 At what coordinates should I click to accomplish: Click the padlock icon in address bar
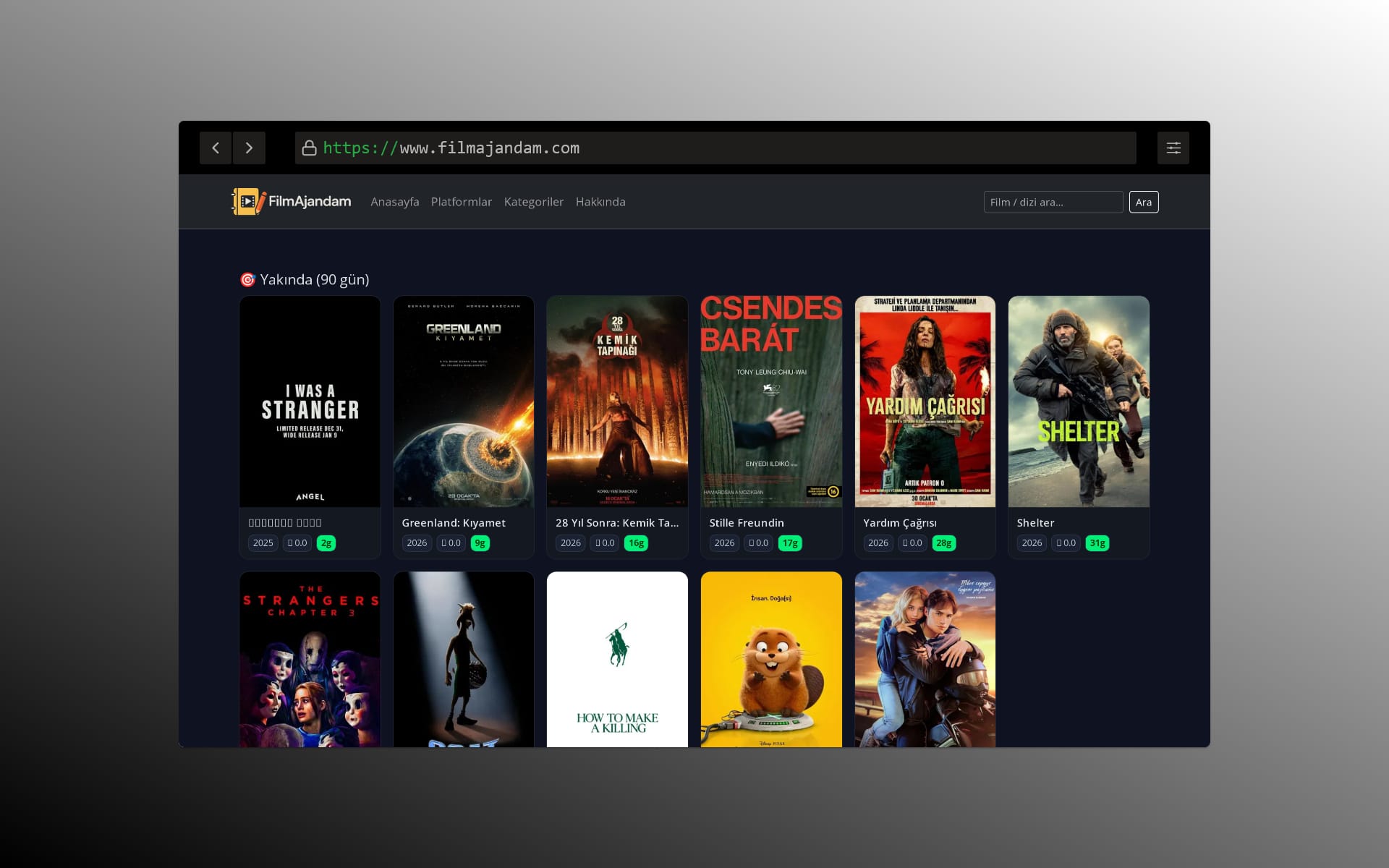pyautogui.click(x=310, y=148)
